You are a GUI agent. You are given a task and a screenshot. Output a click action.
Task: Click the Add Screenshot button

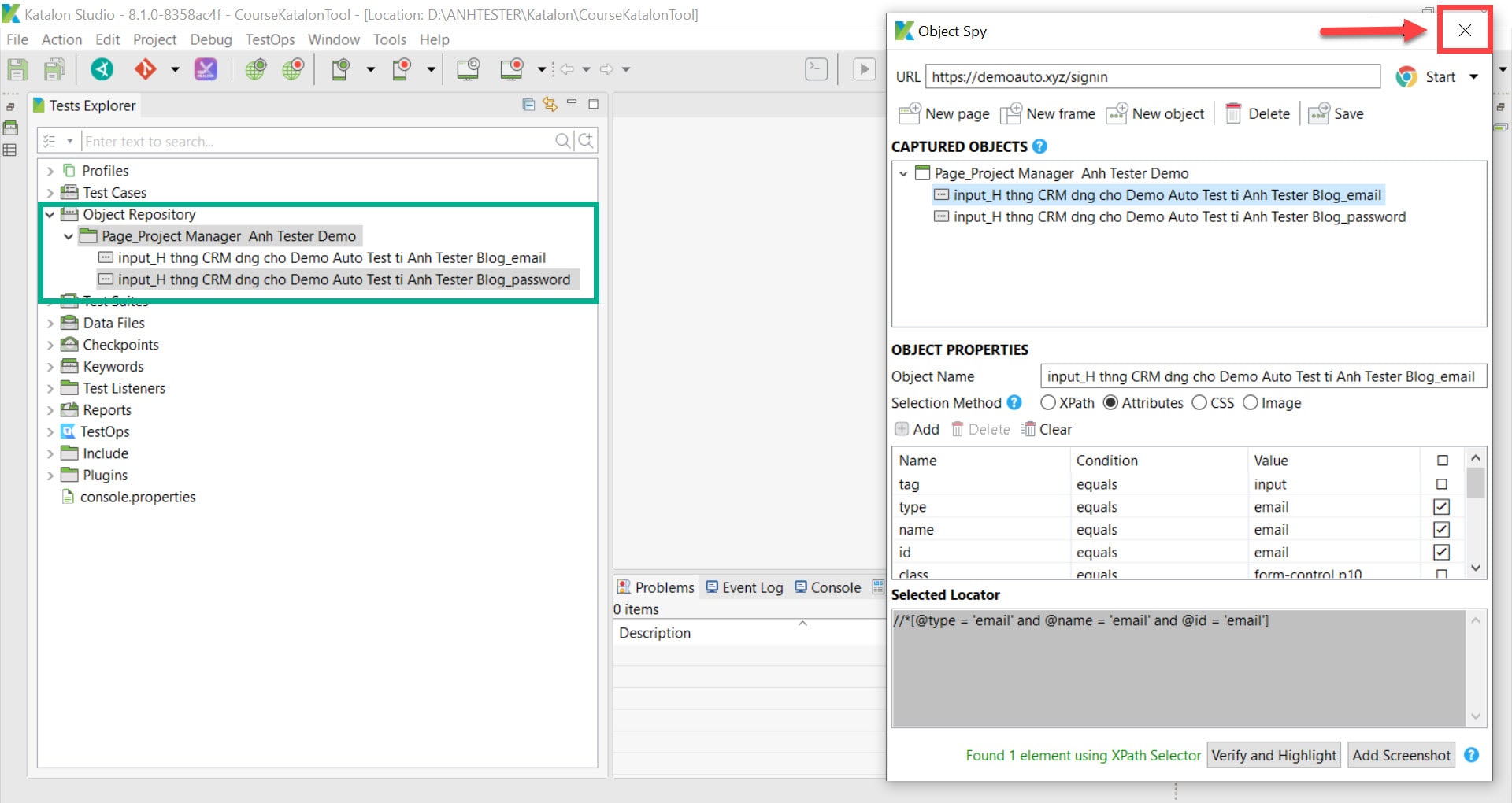(x=1401, y=756)
